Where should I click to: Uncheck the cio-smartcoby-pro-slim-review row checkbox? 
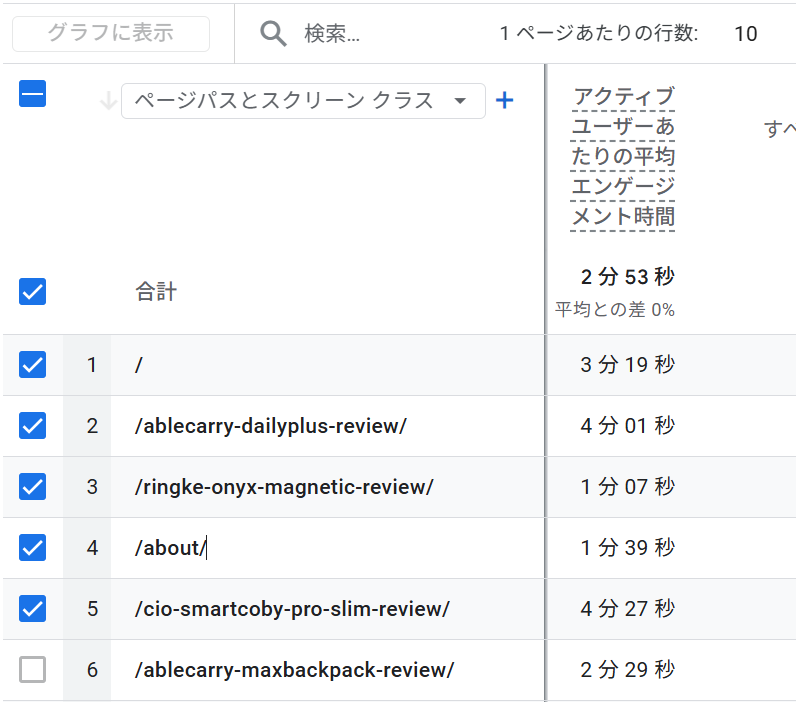[33, 609]
